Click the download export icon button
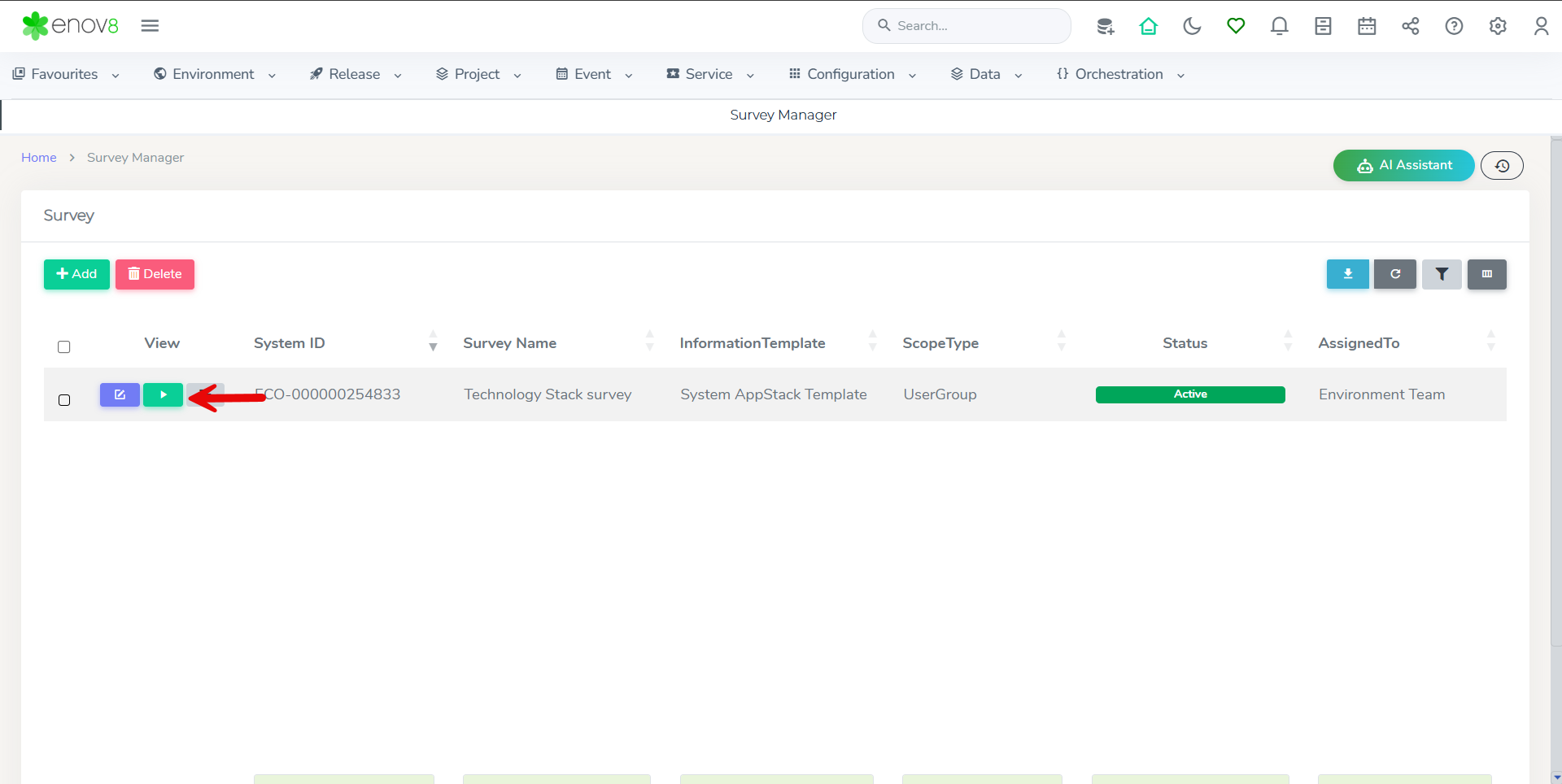 pyautogui.click(x=1347, y=275)
